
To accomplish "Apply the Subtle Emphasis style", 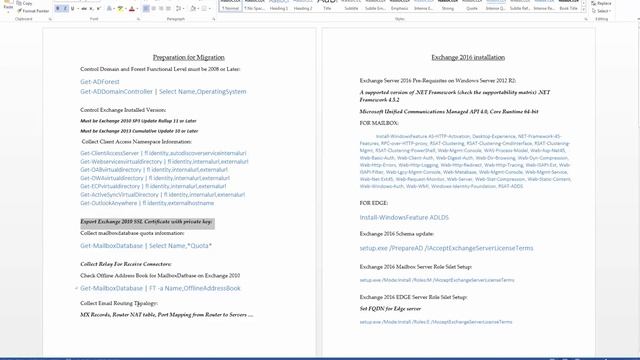I will 375,6.
